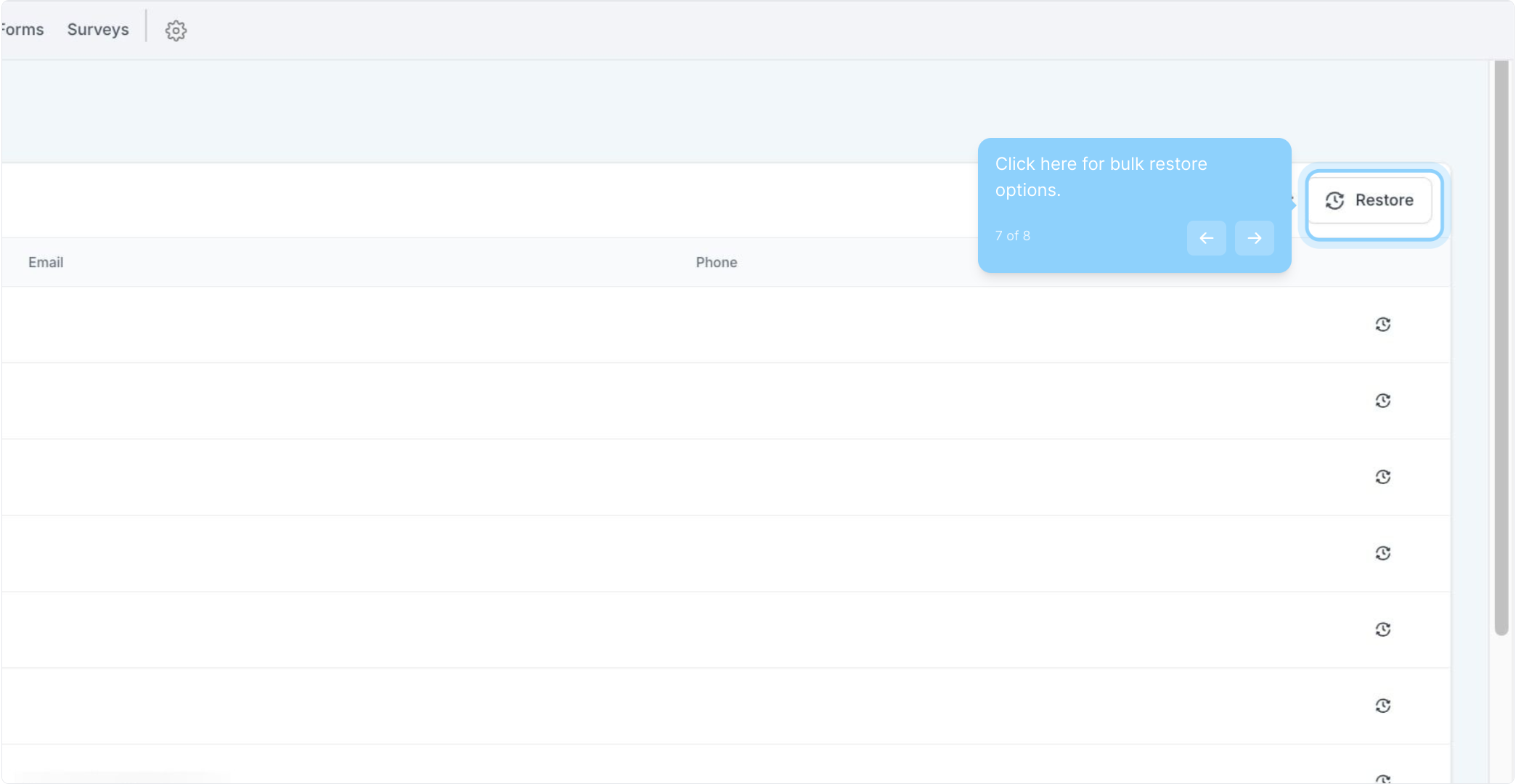Click restore icon in sixth table row
This screenshot has height=784, width=1516.
click(x=1382, y=706)
